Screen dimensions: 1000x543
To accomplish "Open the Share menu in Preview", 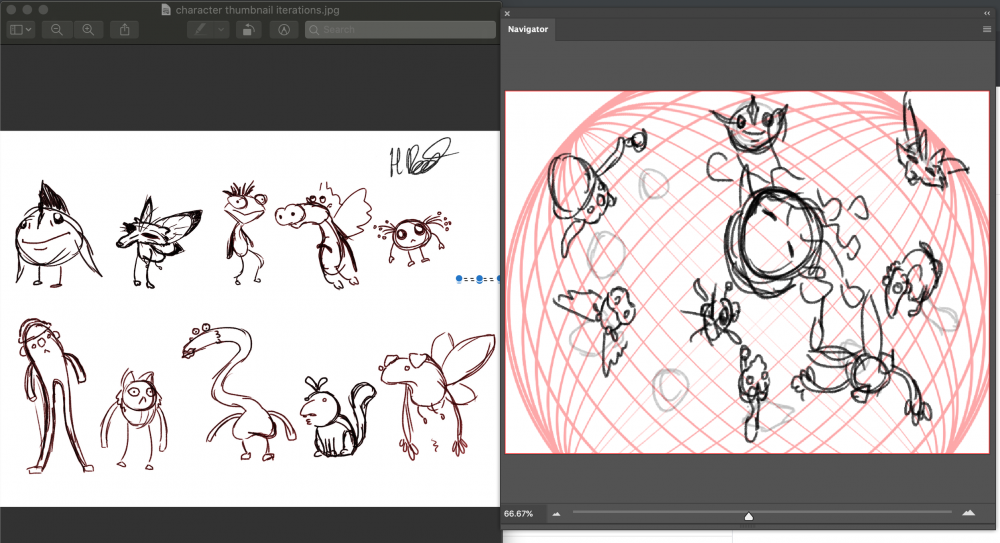I will [x=124, y=30].
